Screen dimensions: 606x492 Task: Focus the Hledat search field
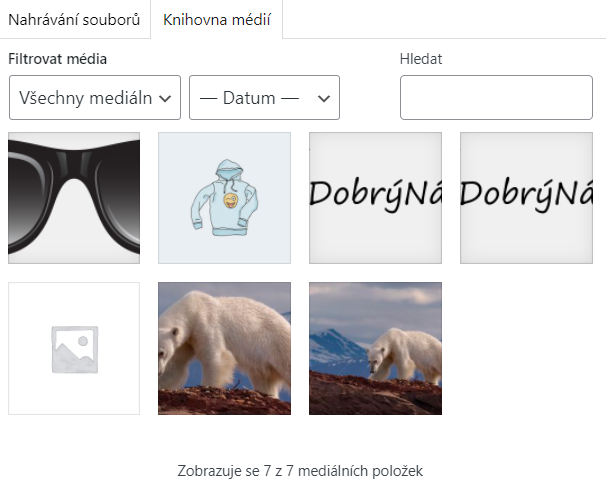point(496,97)
